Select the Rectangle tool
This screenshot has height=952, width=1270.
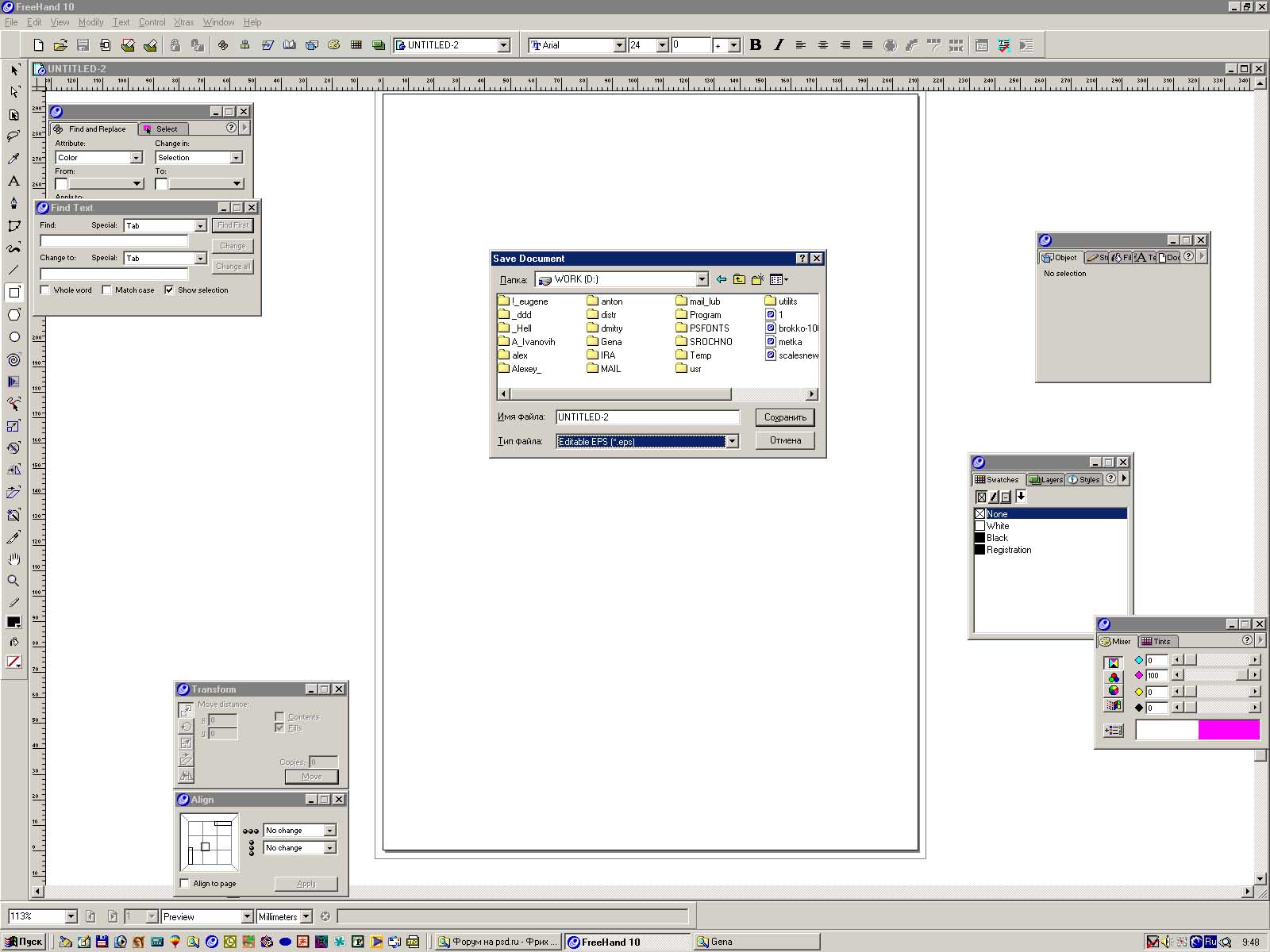point(13,292)
